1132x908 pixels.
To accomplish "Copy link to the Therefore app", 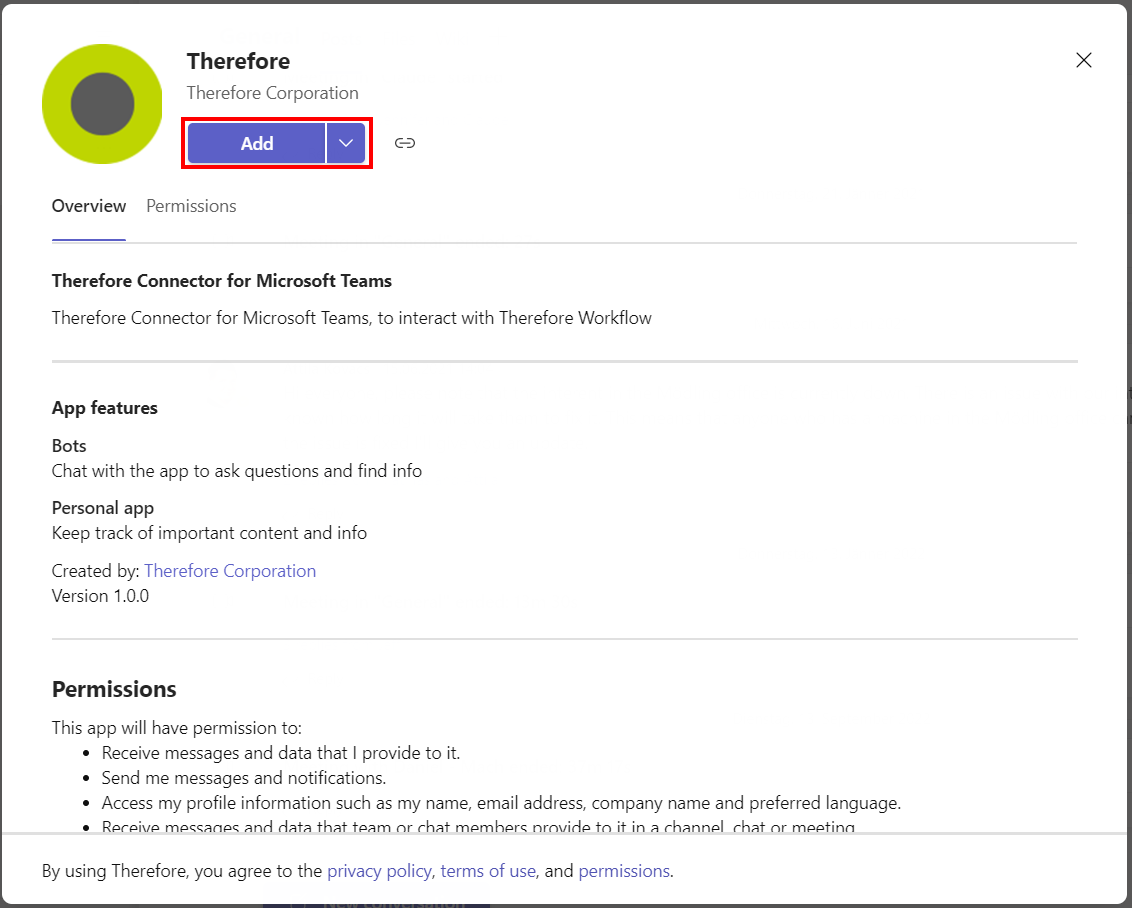I will (x=404, y=143).
